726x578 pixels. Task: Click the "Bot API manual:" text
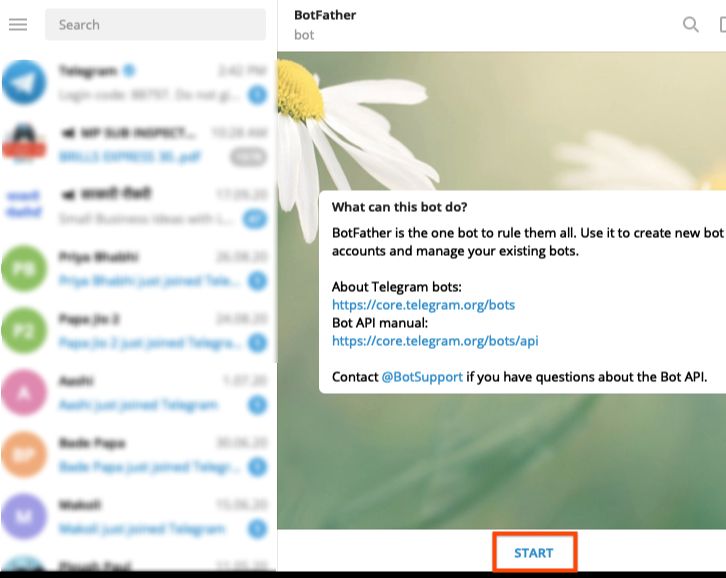380,323
